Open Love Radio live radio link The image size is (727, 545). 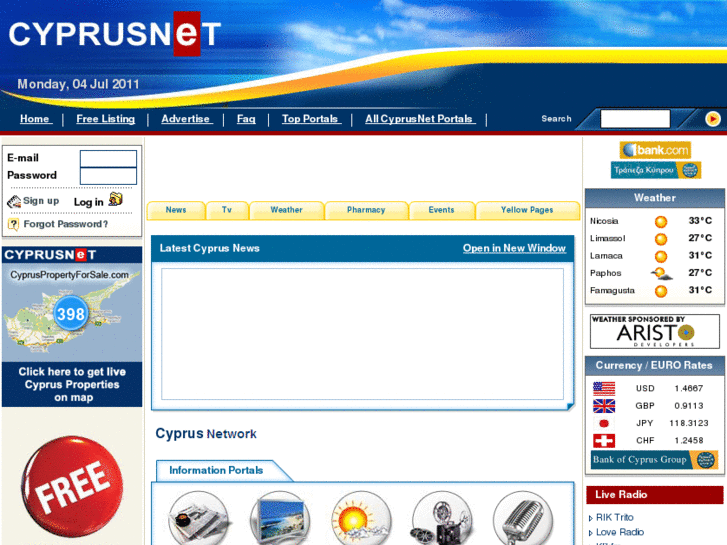620,532
